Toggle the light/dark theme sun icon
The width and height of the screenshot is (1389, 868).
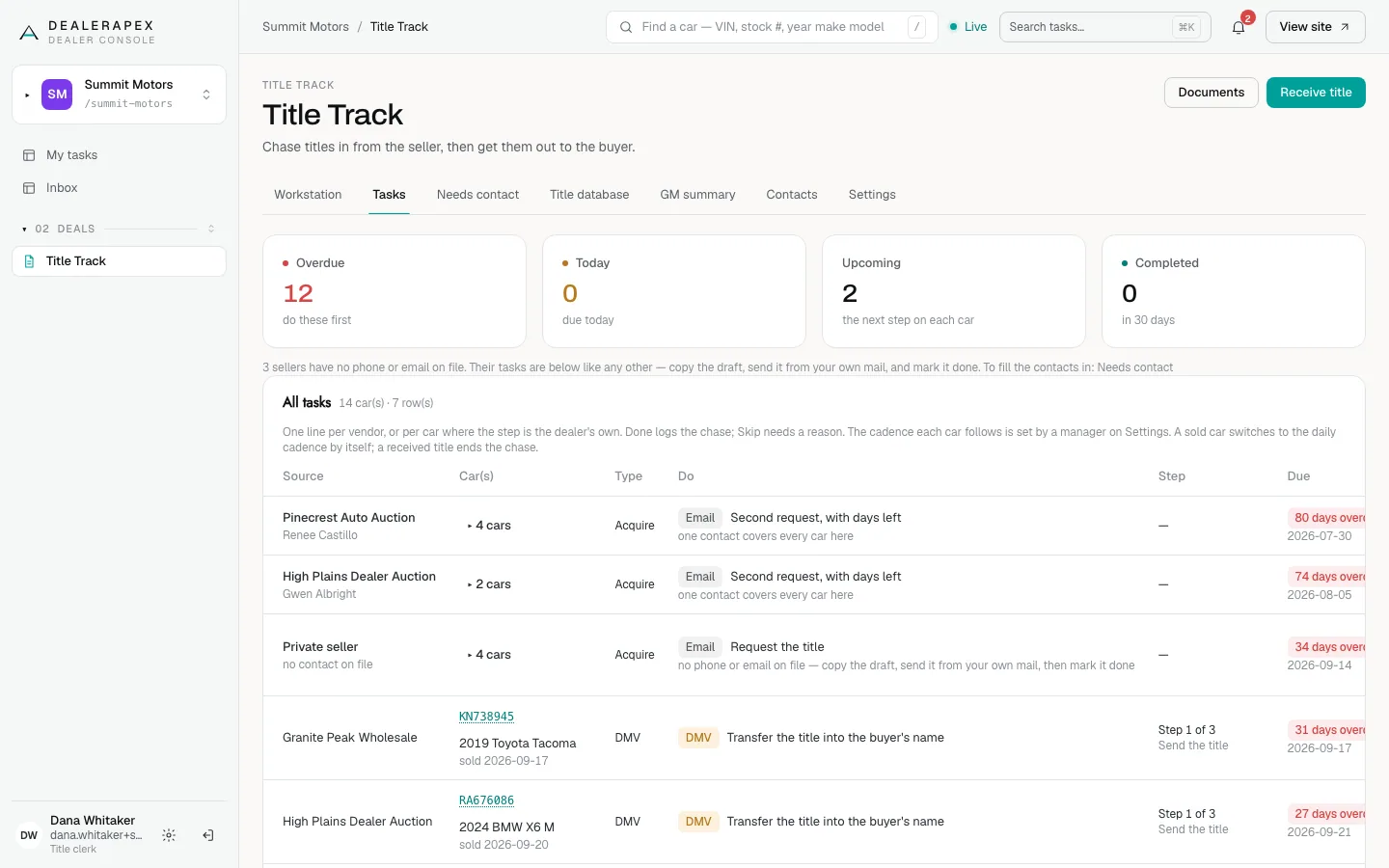click(169, 835)
